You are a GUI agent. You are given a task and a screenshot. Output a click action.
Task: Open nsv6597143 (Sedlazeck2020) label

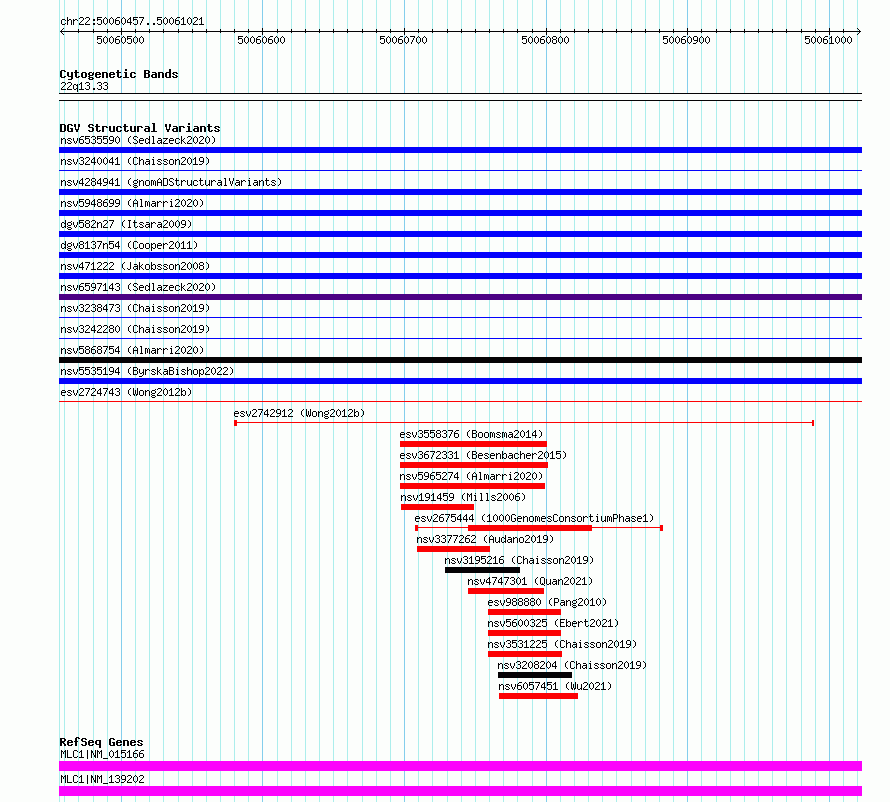point(138,287)
